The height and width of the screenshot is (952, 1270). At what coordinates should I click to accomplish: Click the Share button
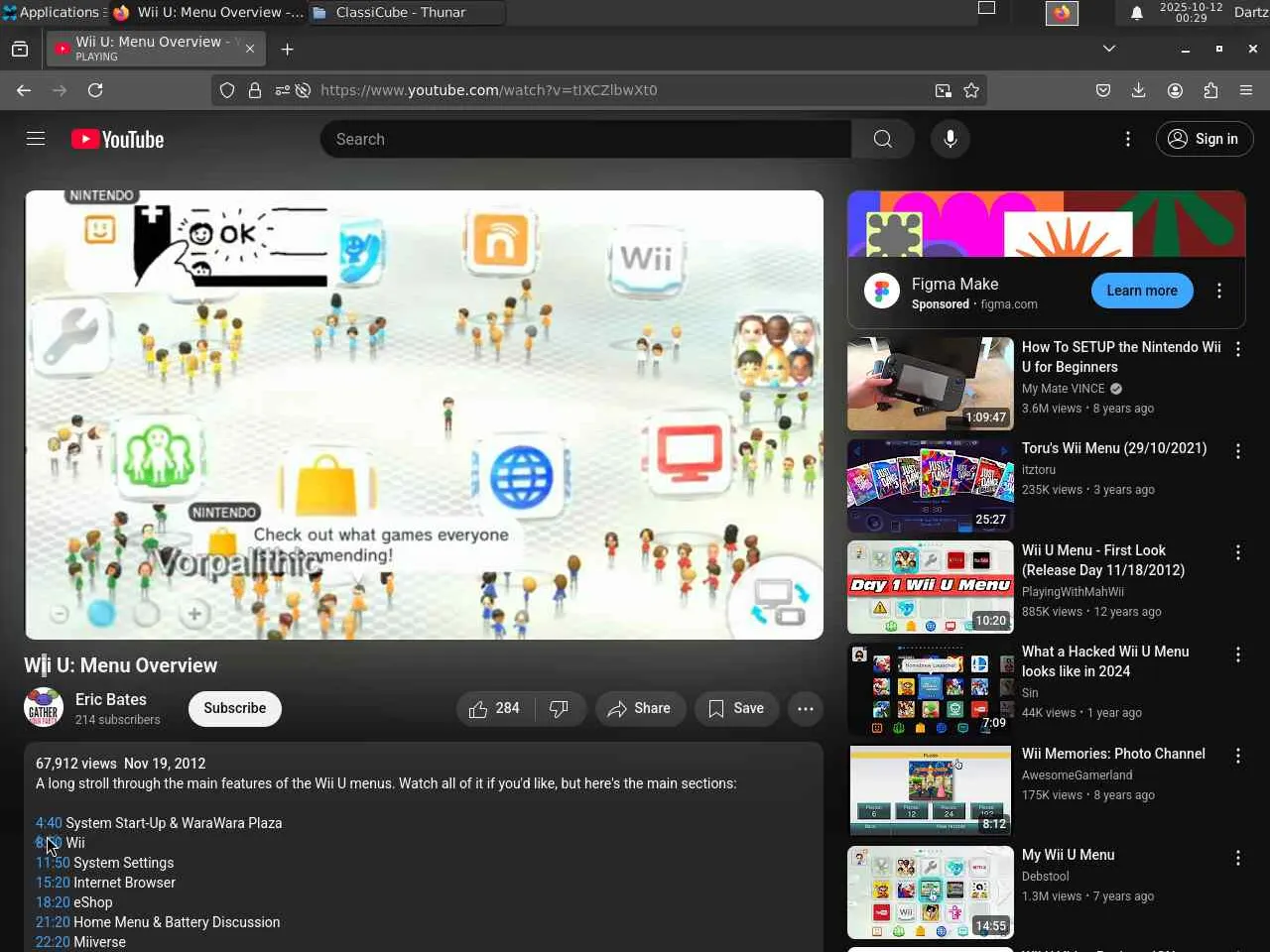640,708
